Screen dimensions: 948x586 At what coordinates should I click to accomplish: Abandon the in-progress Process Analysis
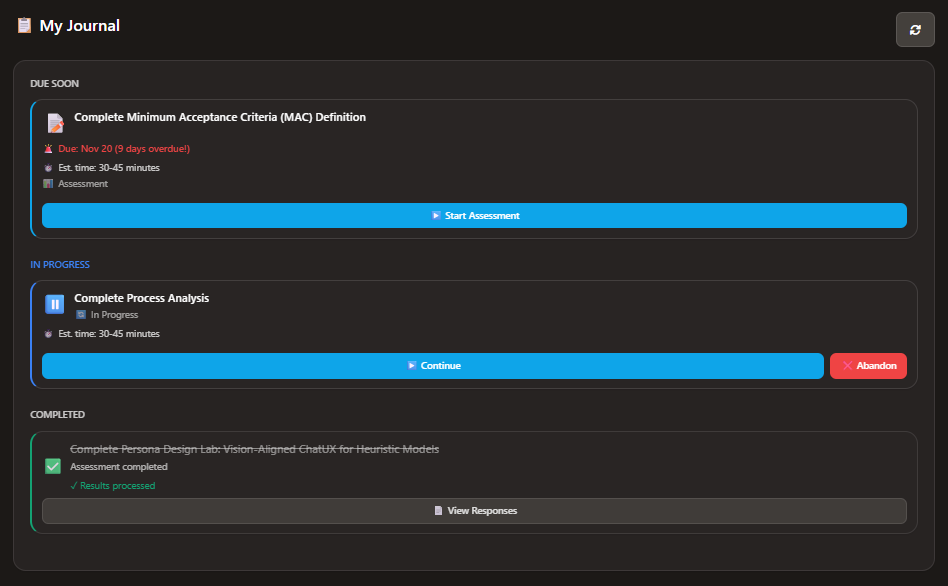[x=868, y=366]
